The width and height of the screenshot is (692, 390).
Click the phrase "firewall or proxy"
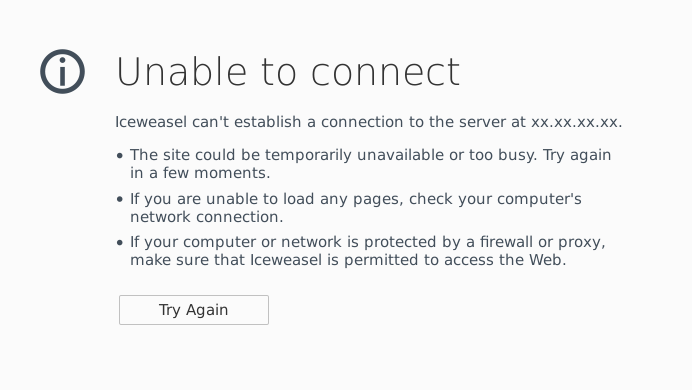pyautogui.click(x=542, y=243)
